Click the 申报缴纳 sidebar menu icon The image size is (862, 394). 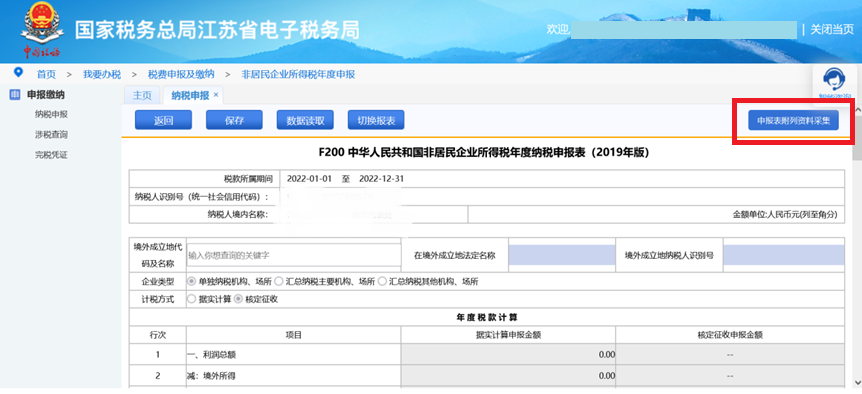15,95
